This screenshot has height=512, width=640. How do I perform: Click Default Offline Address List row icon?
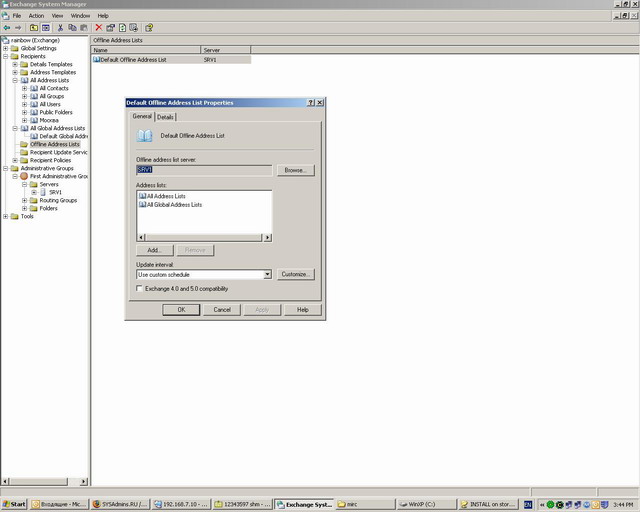point(96,60)
